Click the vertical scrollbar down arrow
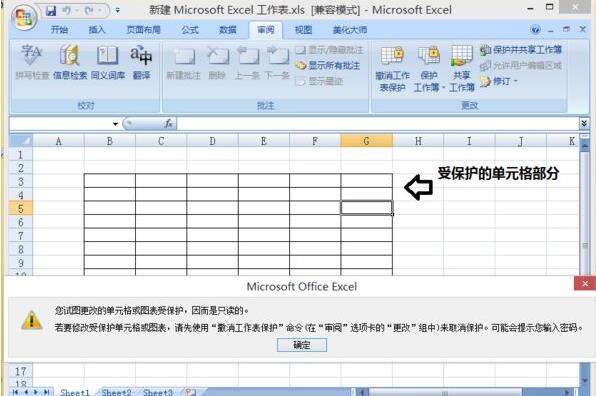Image resolution: width=596 pixels, height=396 pixels. 585,380
